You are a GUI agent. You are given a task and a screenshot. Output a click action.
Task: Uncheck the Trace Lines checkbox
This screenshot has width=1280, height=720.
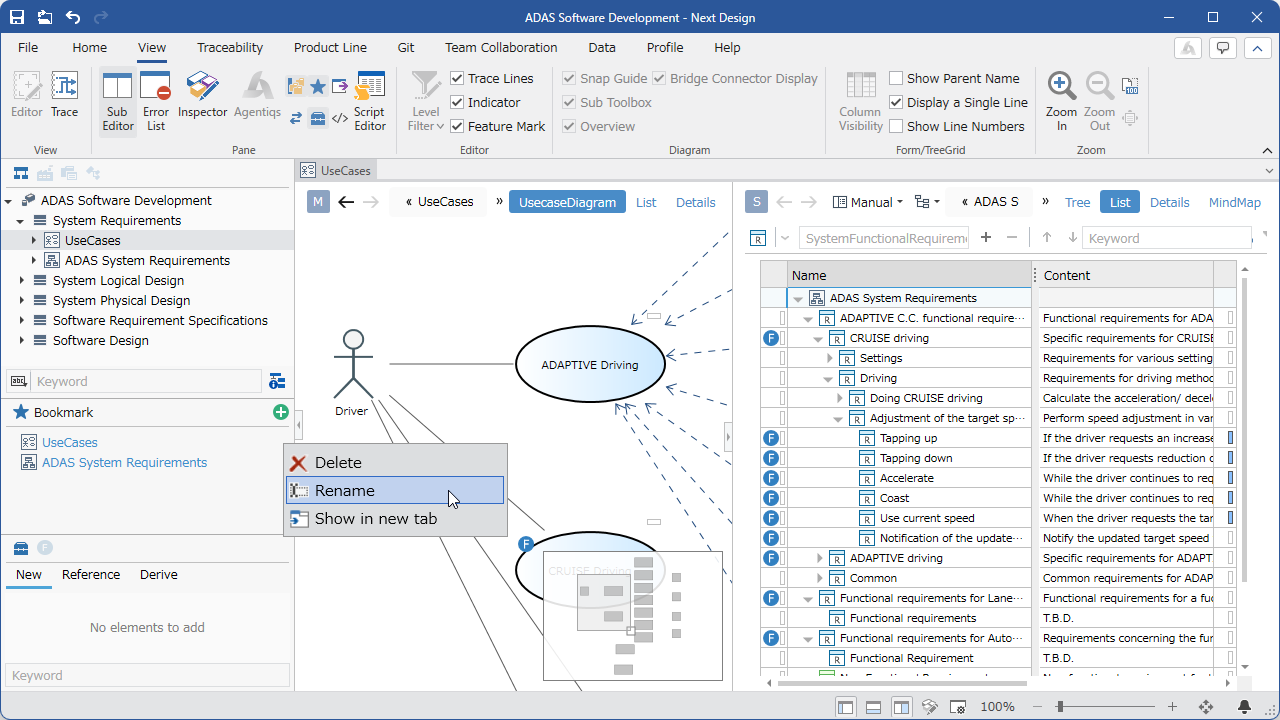pos(457,78)
